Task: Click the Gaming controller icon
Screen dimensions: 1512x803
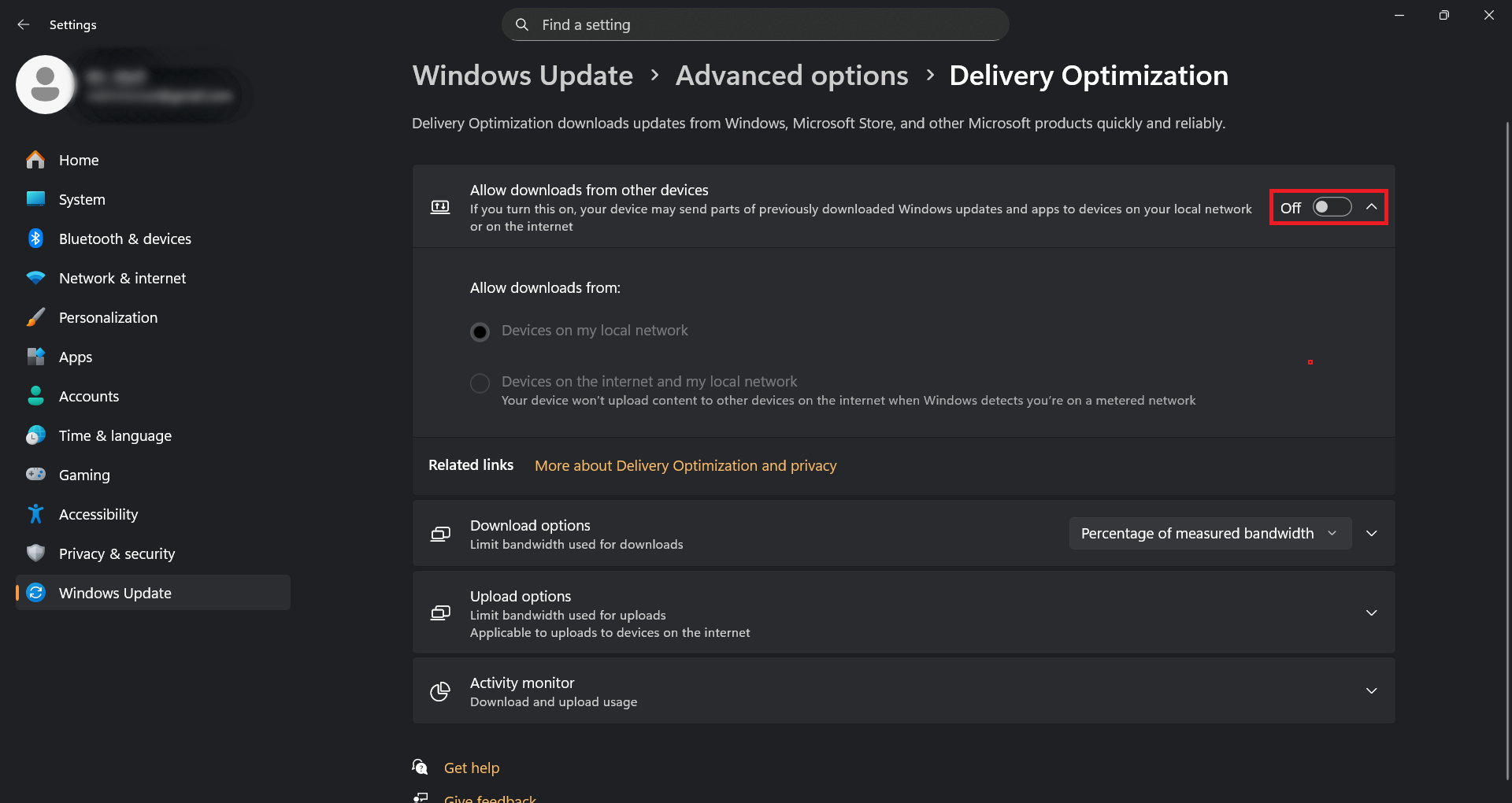Action: pyautogui.click(x=35, y=475)
